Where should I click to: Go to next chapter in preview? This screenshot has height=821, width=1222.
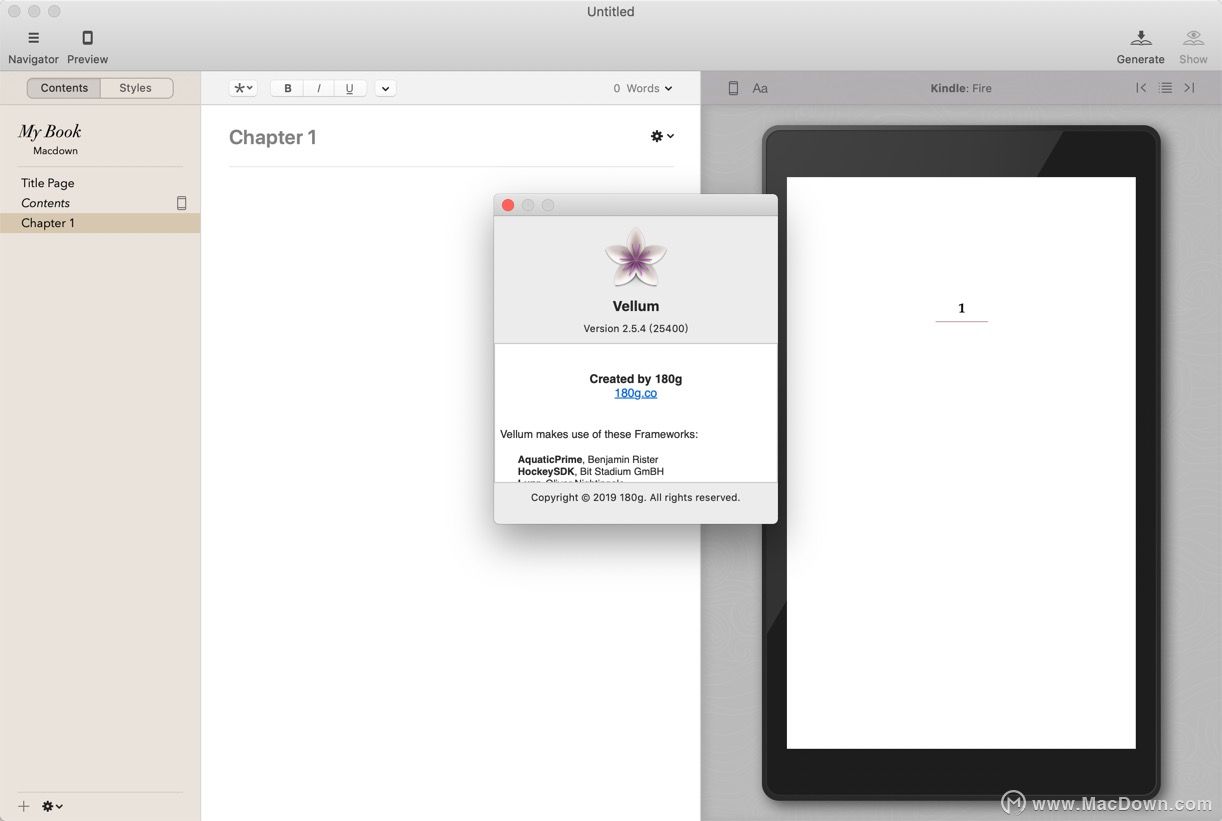[x=1189, y=88]
